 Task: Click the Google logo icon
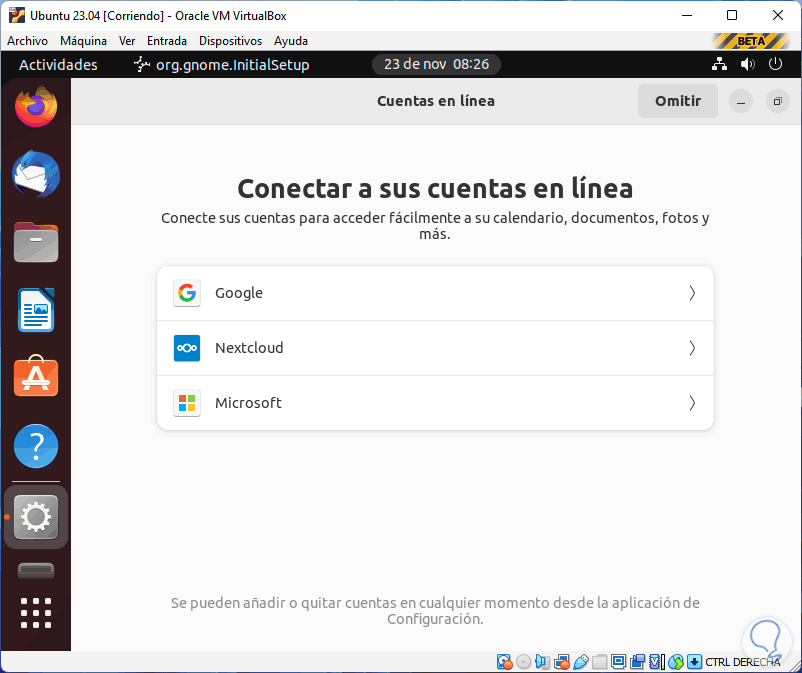point(187,293)
